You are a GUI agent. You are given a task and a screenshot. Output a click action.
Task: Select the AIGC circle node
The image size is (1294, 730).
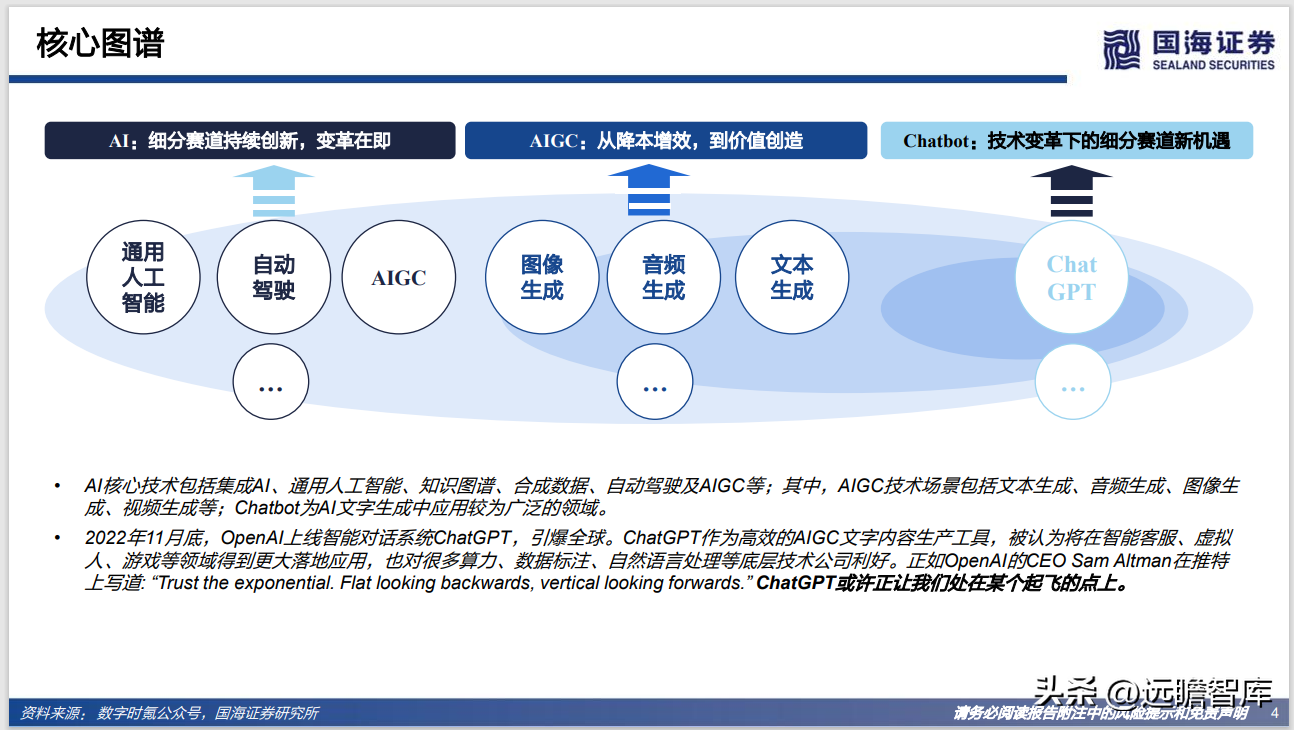pos(399,278)
